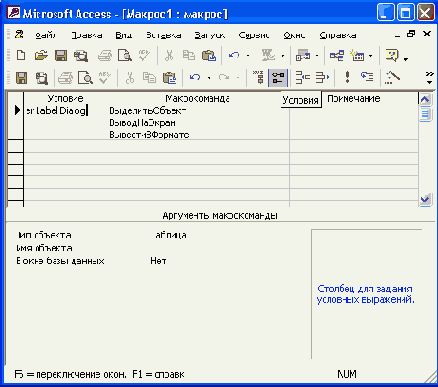Open the Undo dropdown arrow in macro toolbar

(x=209, y=78)
